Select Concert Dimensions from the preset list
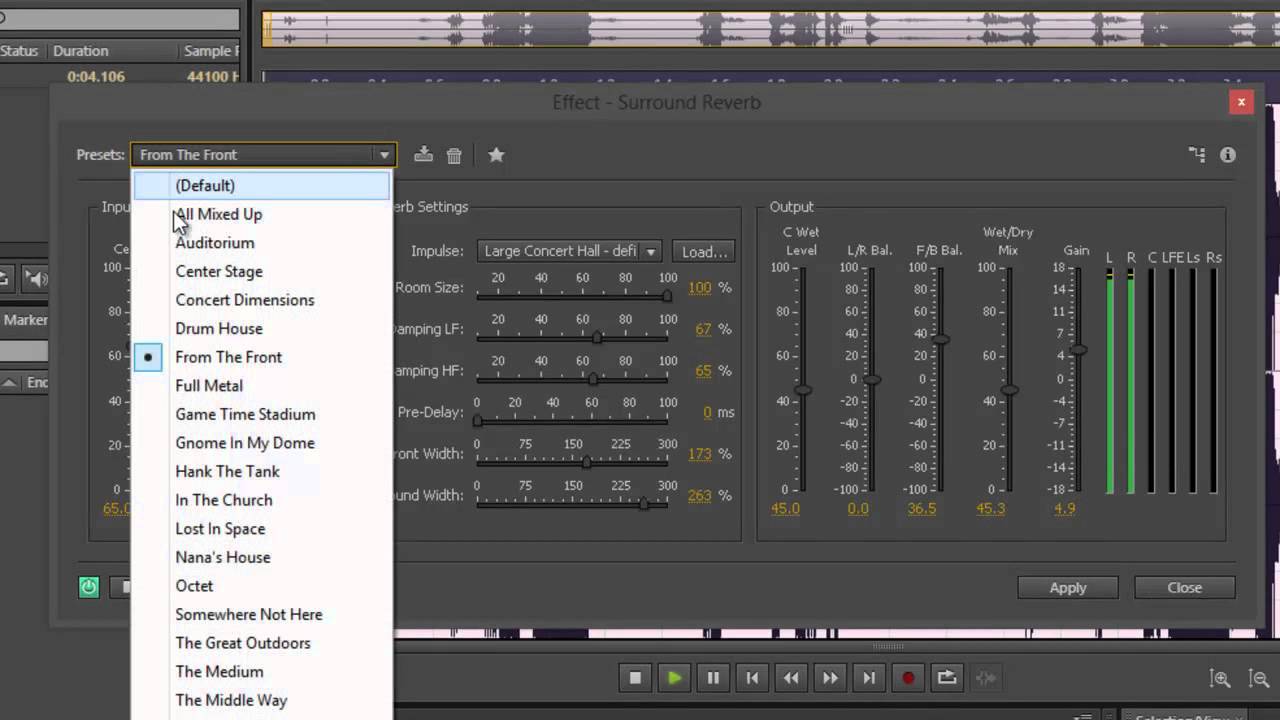Screen dimensions: 1280x720 [x=262, y=300]
